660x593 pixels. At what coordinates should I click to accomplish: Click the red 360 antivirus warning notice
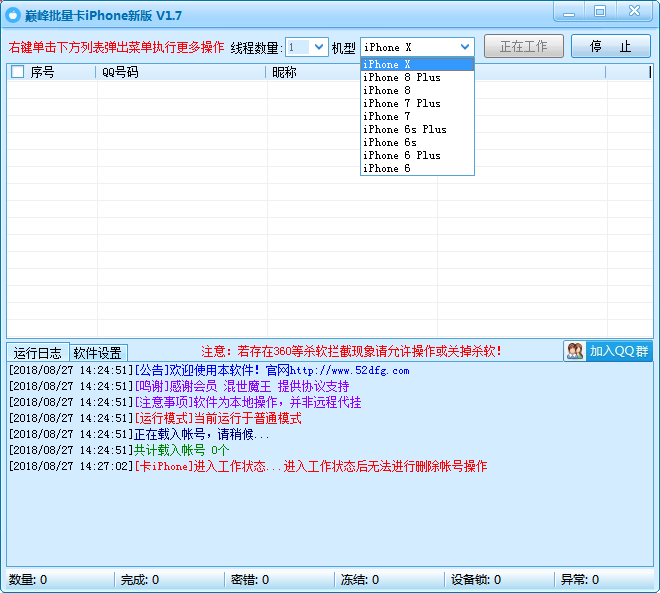(351, 351)
